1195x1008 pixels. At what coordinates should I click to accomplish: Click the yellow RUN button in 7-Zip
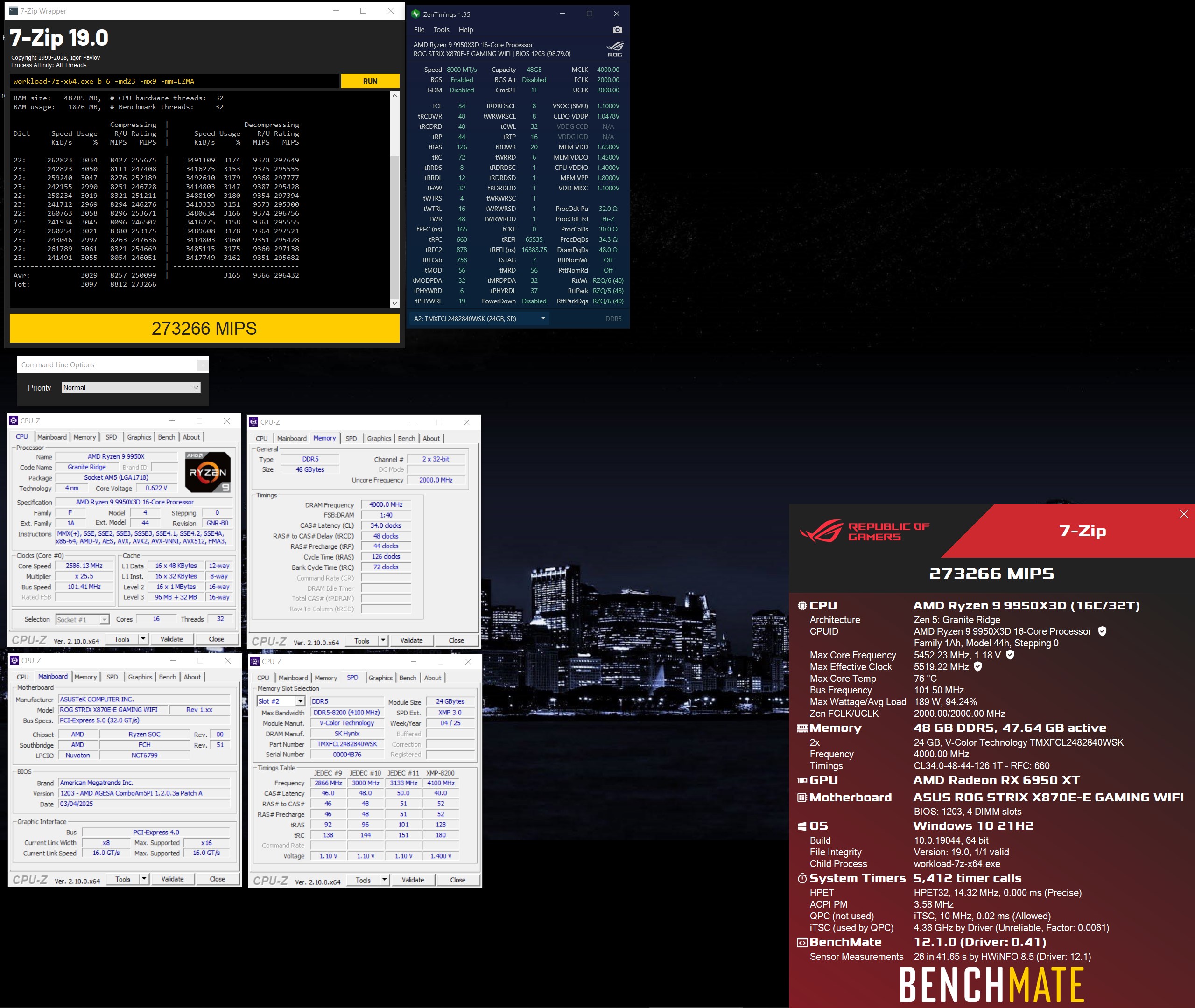pos(370,81)
